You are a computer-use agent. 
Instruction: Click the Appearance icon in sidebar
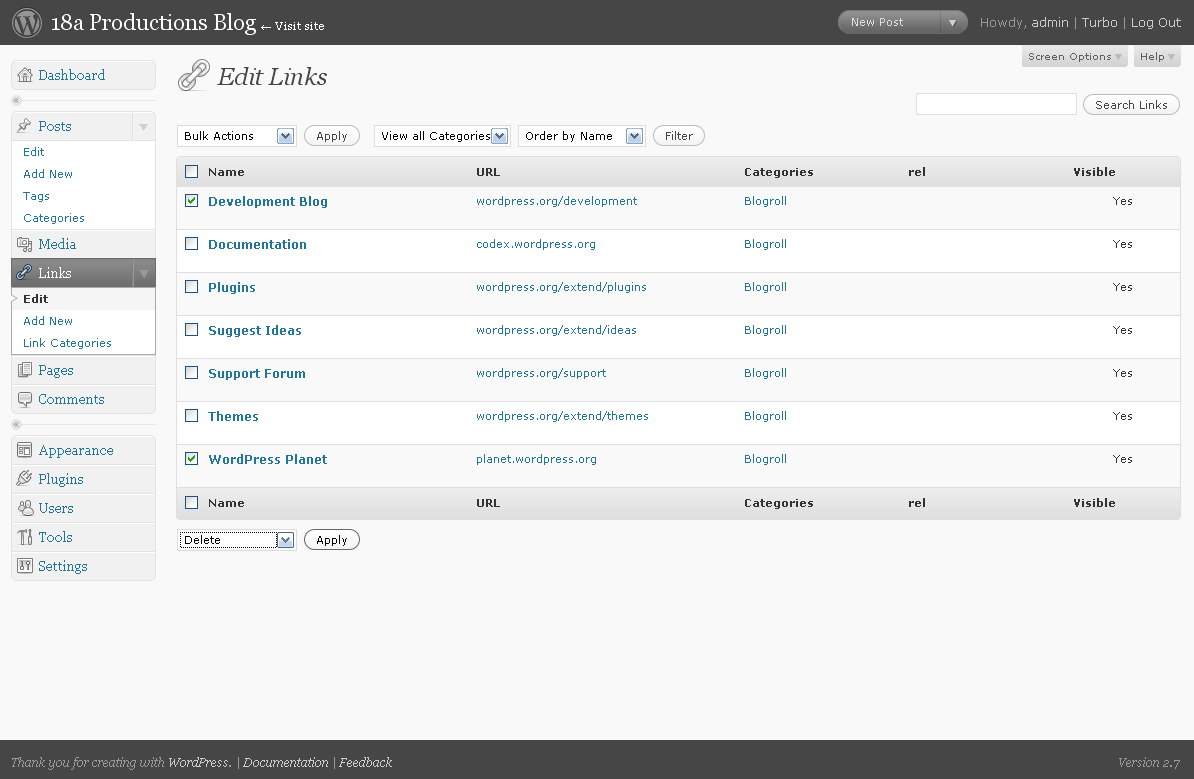coord(25,450)
